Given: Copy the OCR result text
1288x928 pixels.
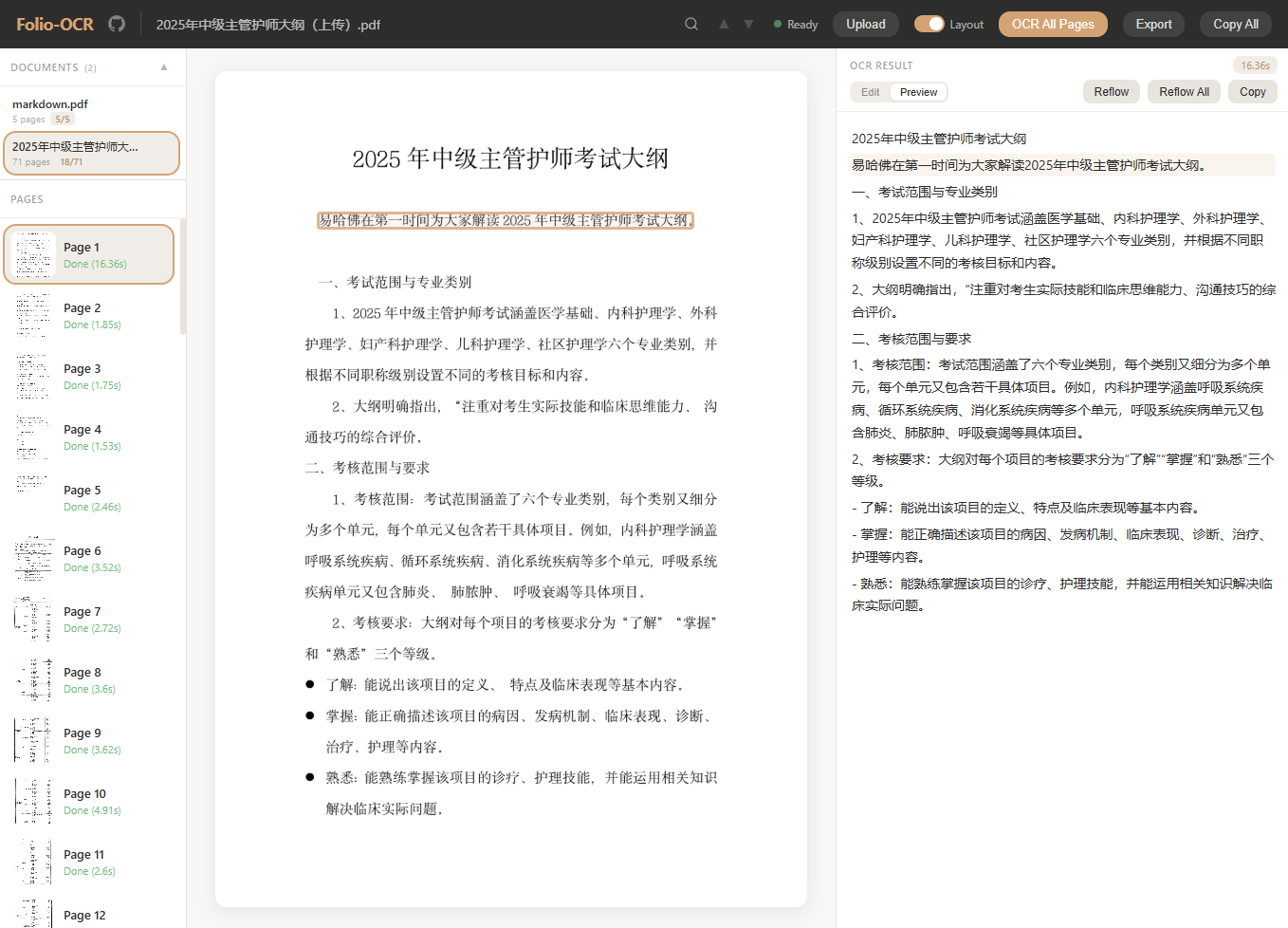Looking at the screenshot, I should point(1252,91).
